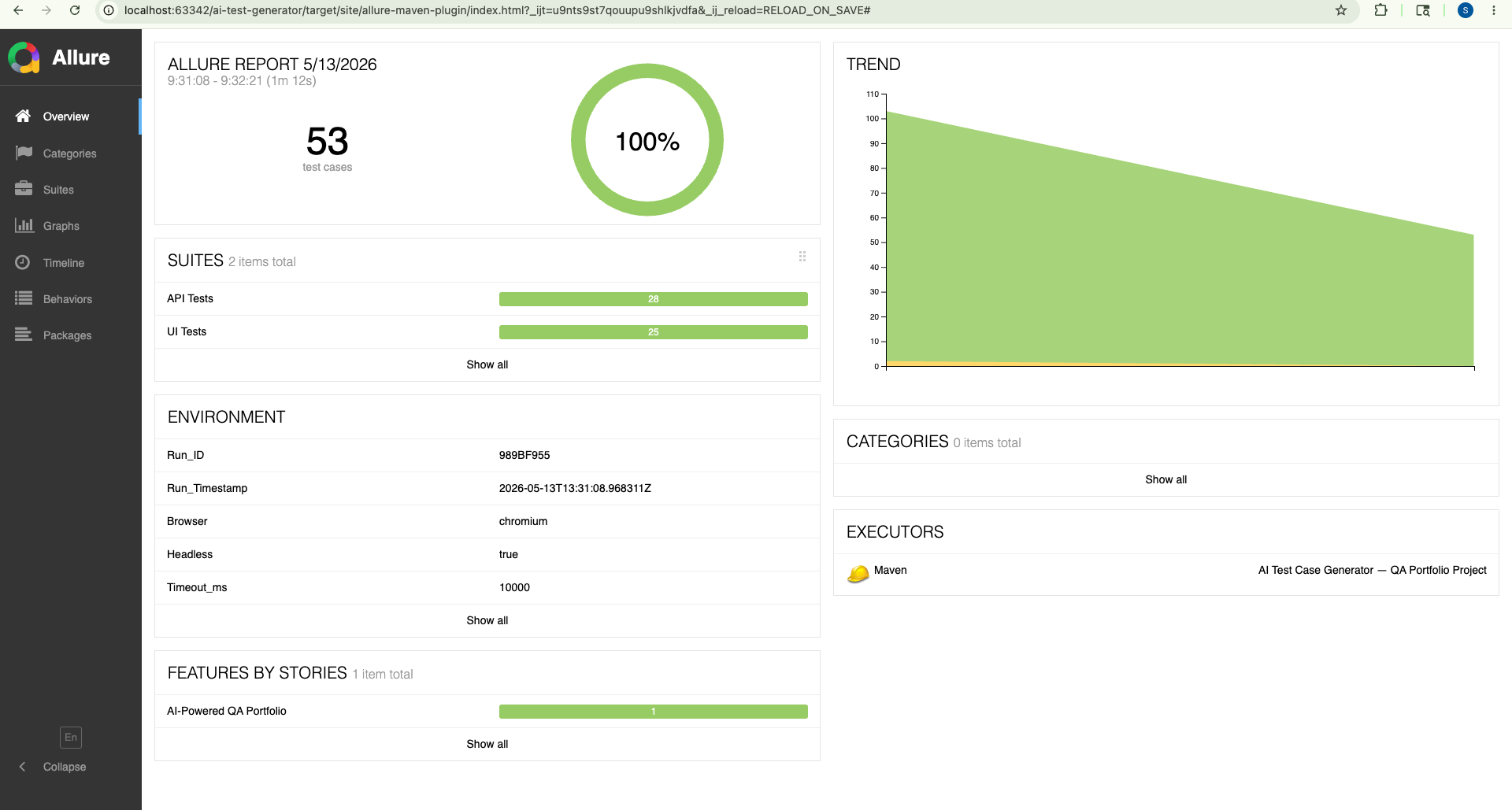Collapse the sidebar with the chevron
The width and height of the screenshot is (1512, 810).
click(x=22, y=767)
